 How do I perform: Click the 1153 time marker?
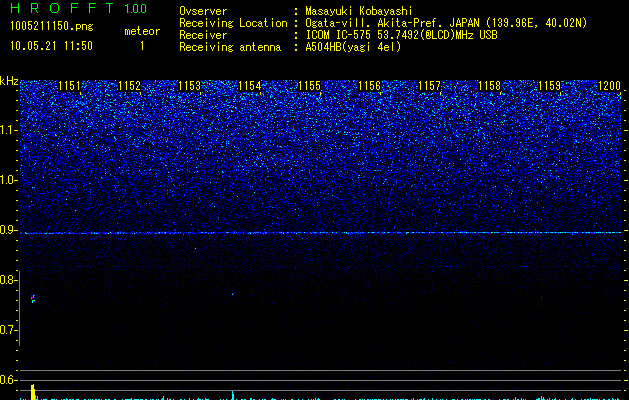pos(189,86)
